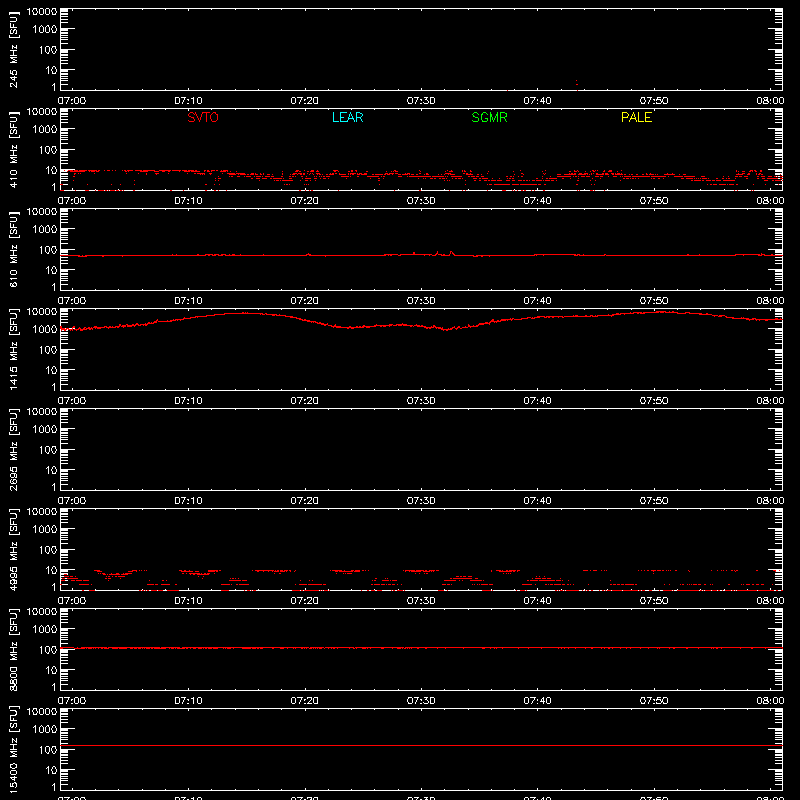Select the 15400 MHz [SFU] axis title

click(x=14, y=749)
